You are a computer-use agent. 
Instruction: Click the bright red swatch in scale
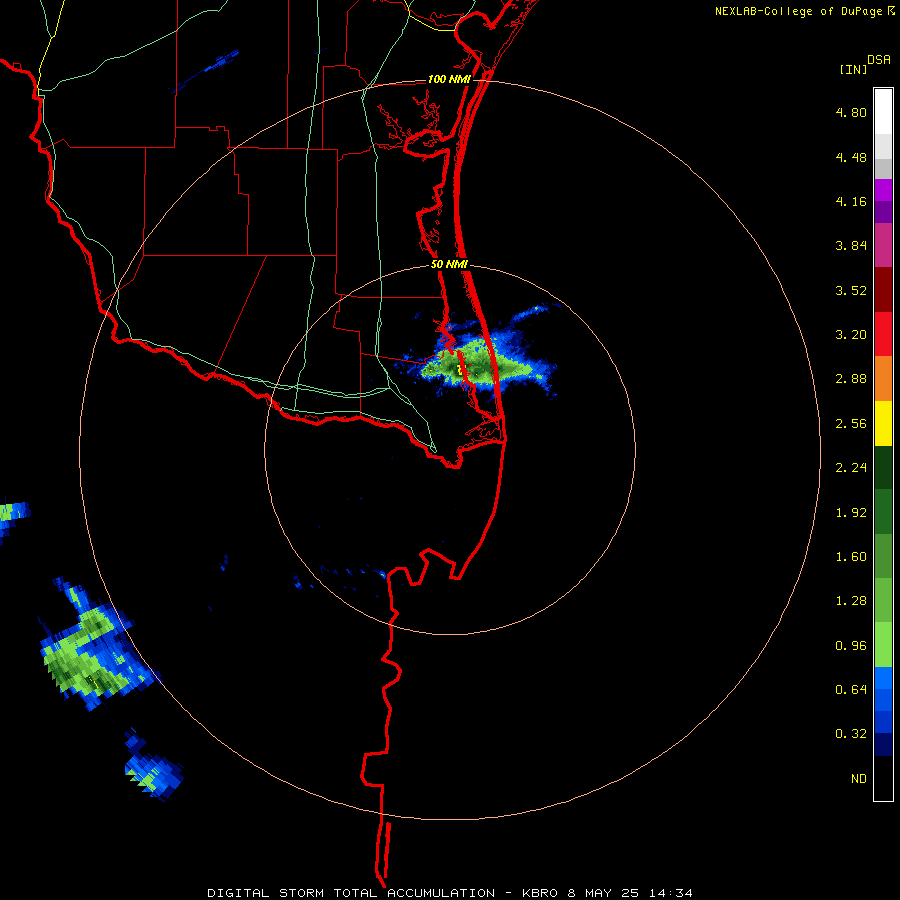pos(883,334)
